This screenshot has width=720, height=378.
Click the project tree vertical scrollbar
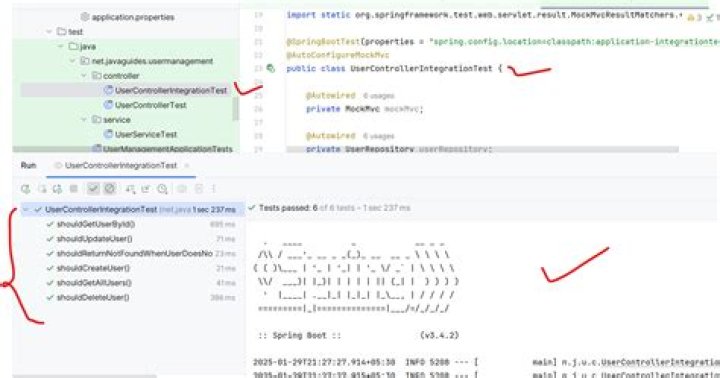click(x=236, y=109)
